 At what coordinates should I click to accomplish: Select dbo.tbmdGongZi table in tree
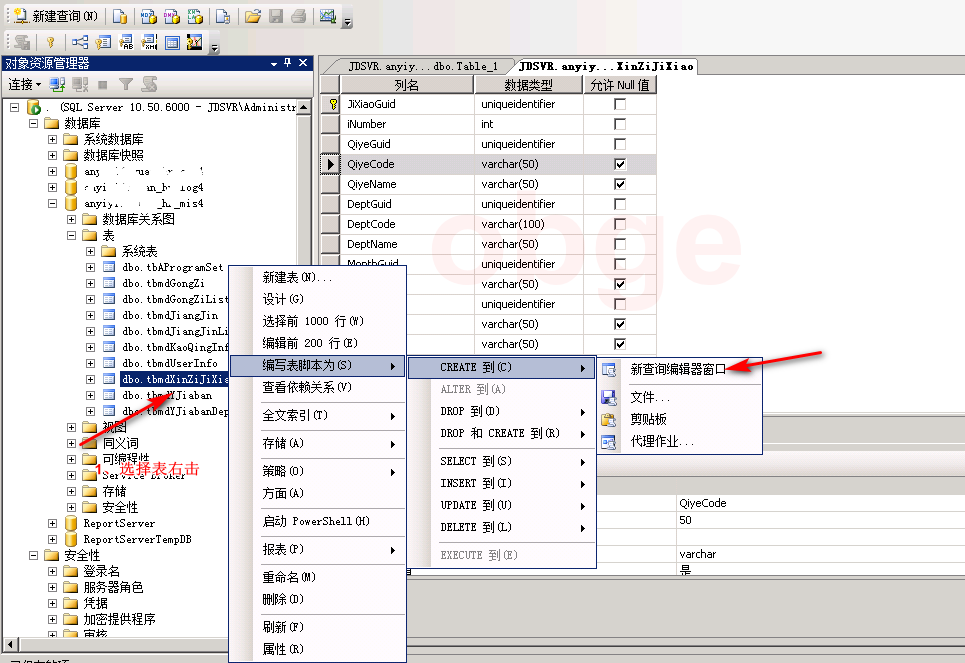coord(163,284)
